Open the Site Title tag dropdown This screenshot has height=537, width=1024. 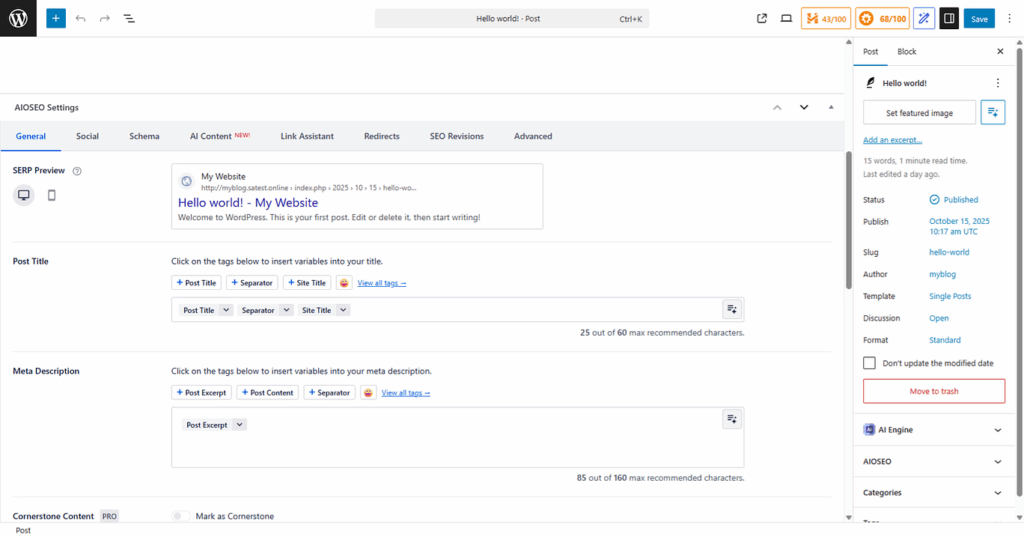(x=342, y=310)
